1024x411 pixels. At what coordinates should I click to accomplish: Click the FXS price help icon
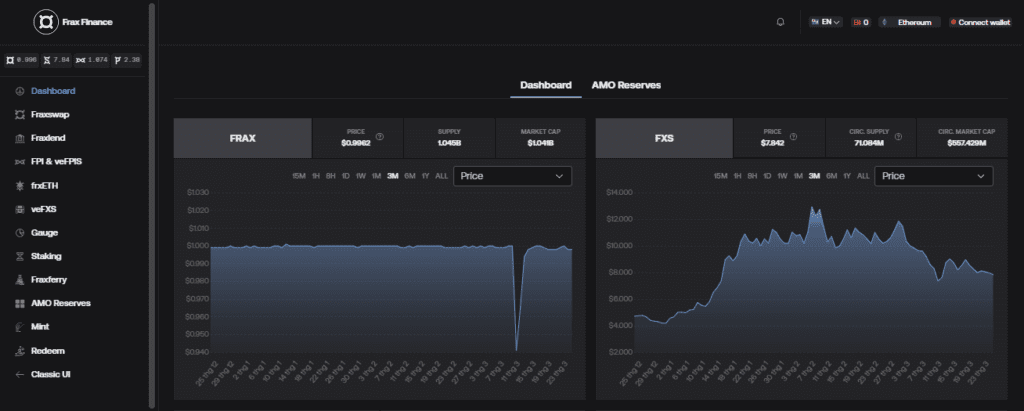(793, 137)
